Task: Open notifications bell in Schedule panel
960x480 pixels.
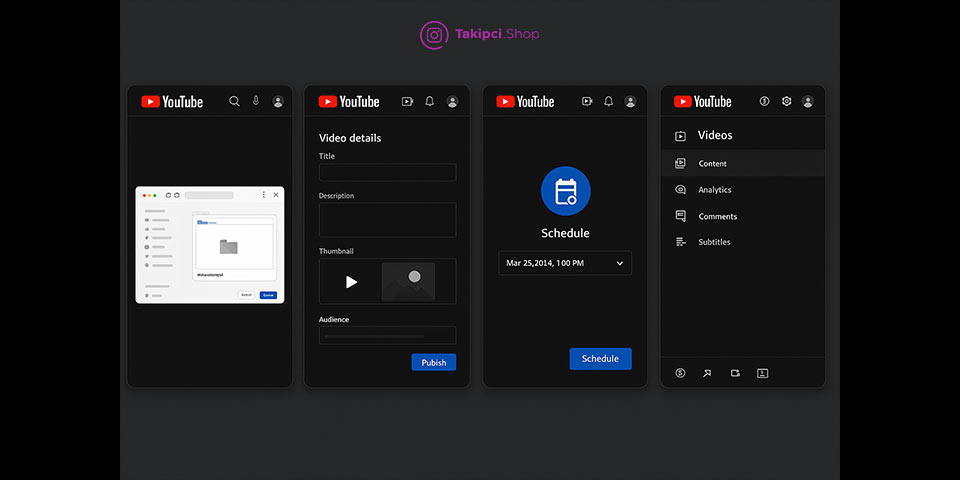Action: pos(609,102)
